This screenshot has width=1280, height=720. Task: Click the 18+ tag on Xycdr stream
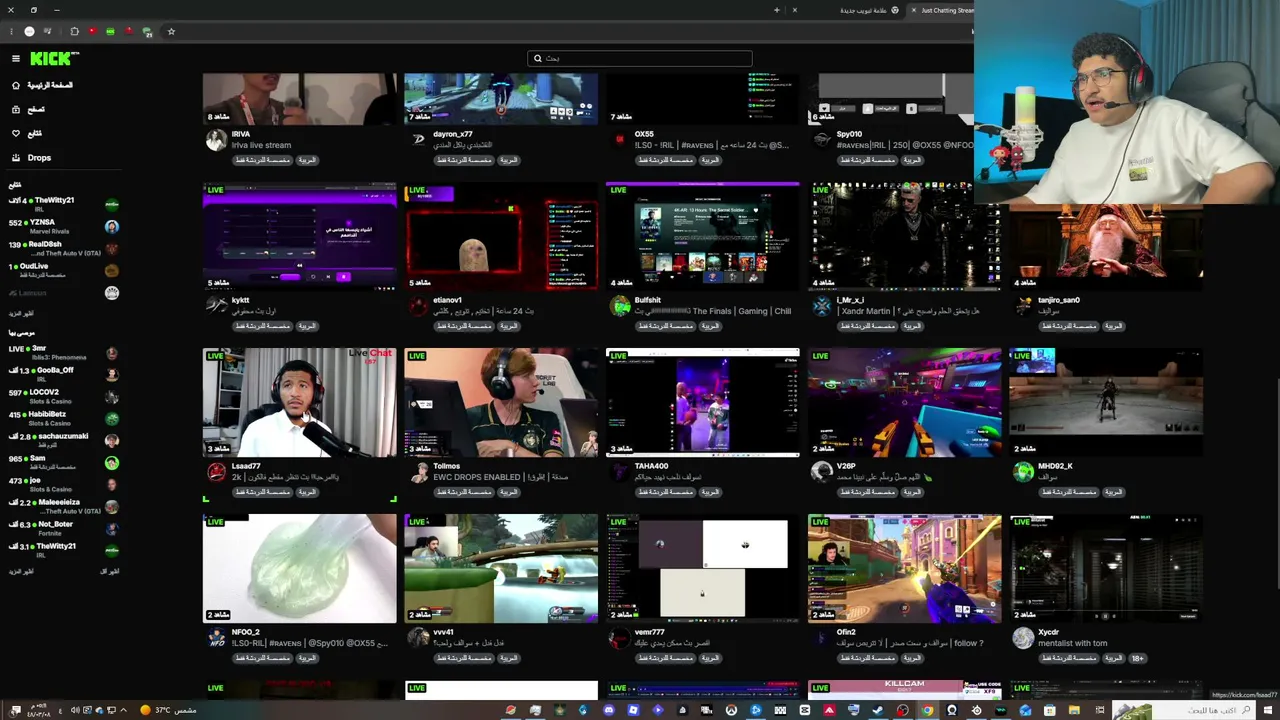pos(1138,658)
